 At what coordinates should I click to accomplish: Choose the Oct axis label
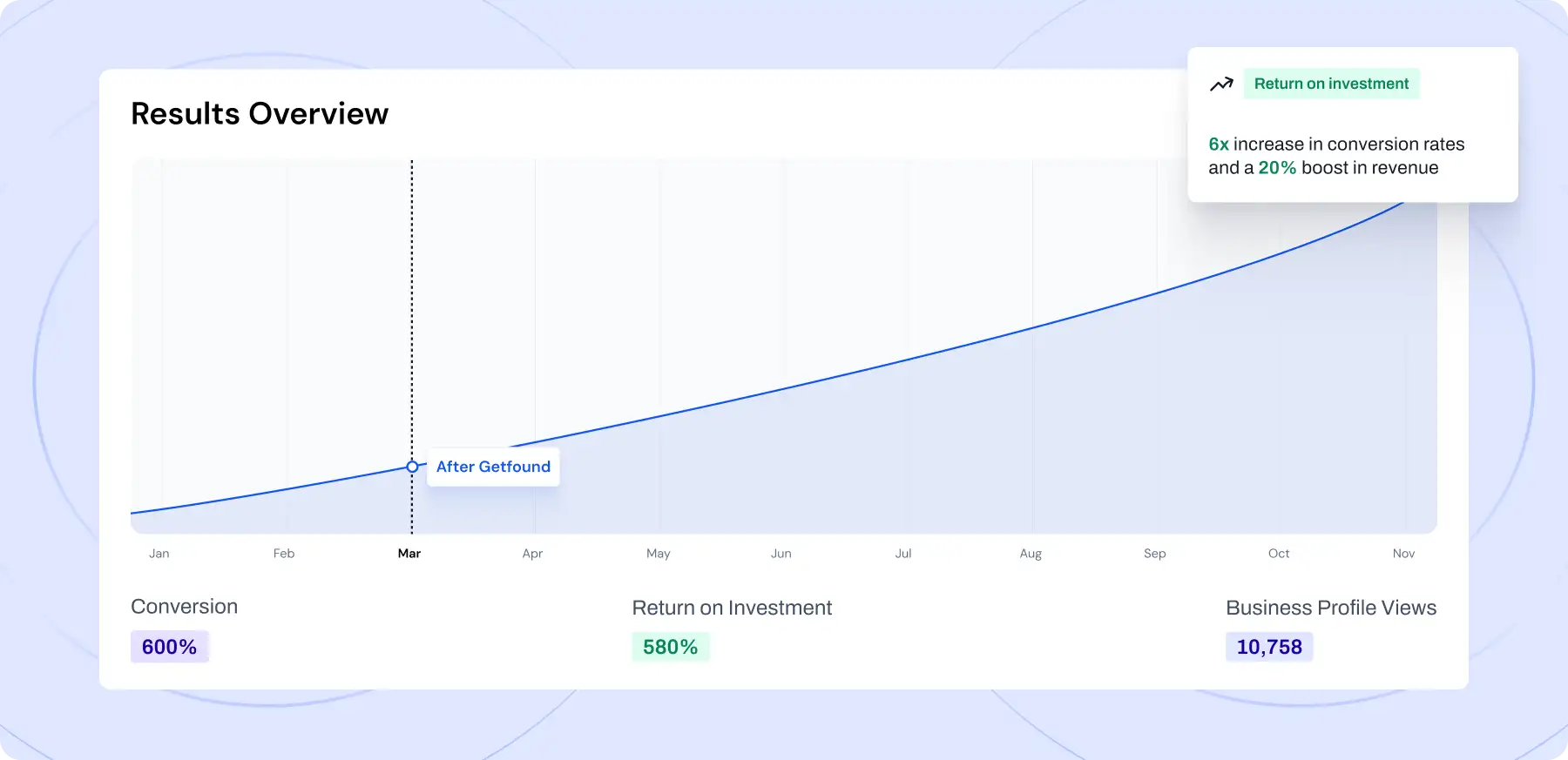pos(1279,554)
